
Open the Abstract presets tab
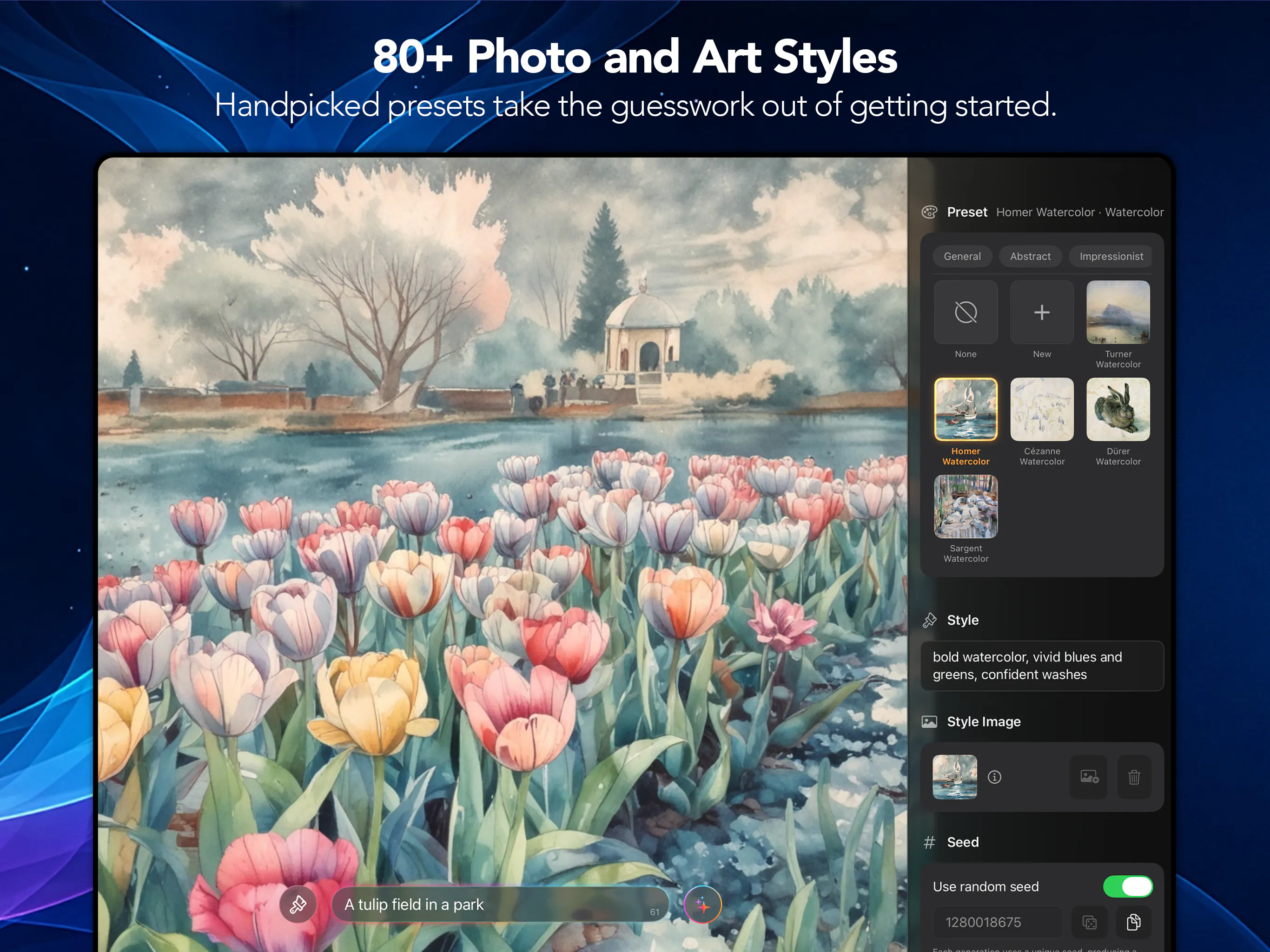(x=1030, y=256)
